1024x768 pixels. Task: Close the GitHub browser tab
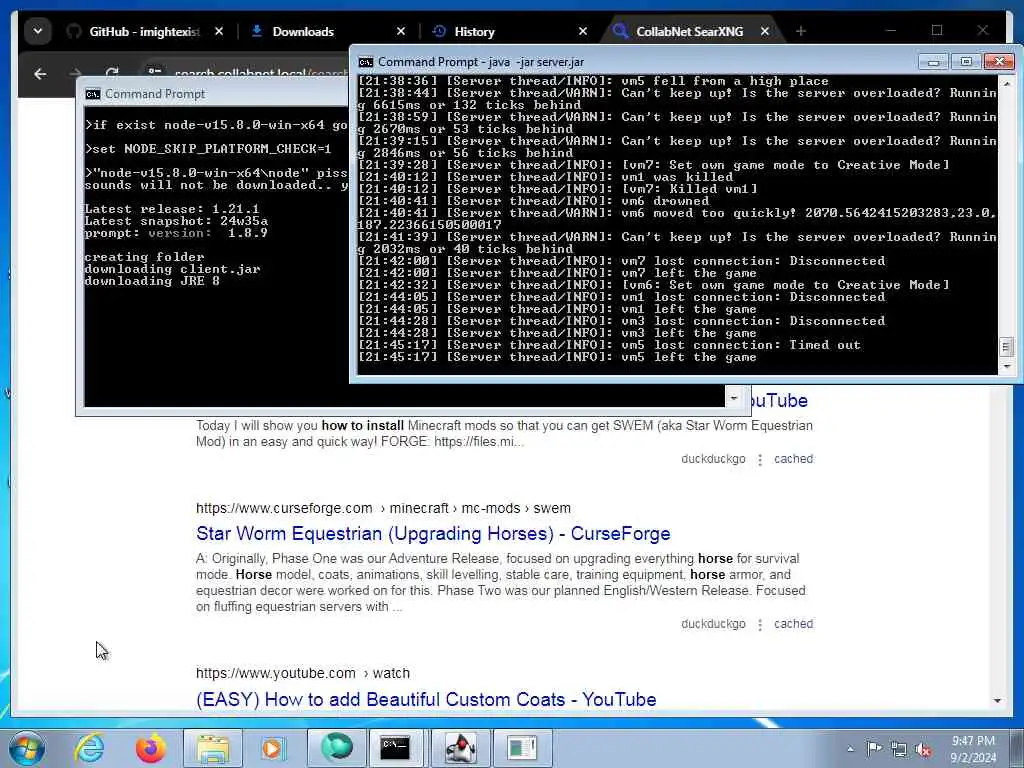[x=219, y=31]
